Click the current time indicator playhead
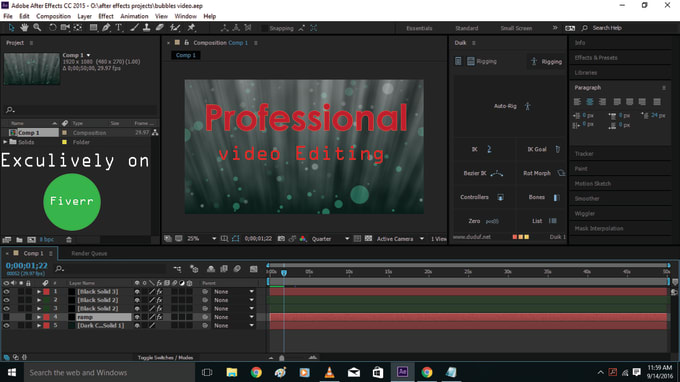This screenshot has height=382, width=680. [284, 273]
